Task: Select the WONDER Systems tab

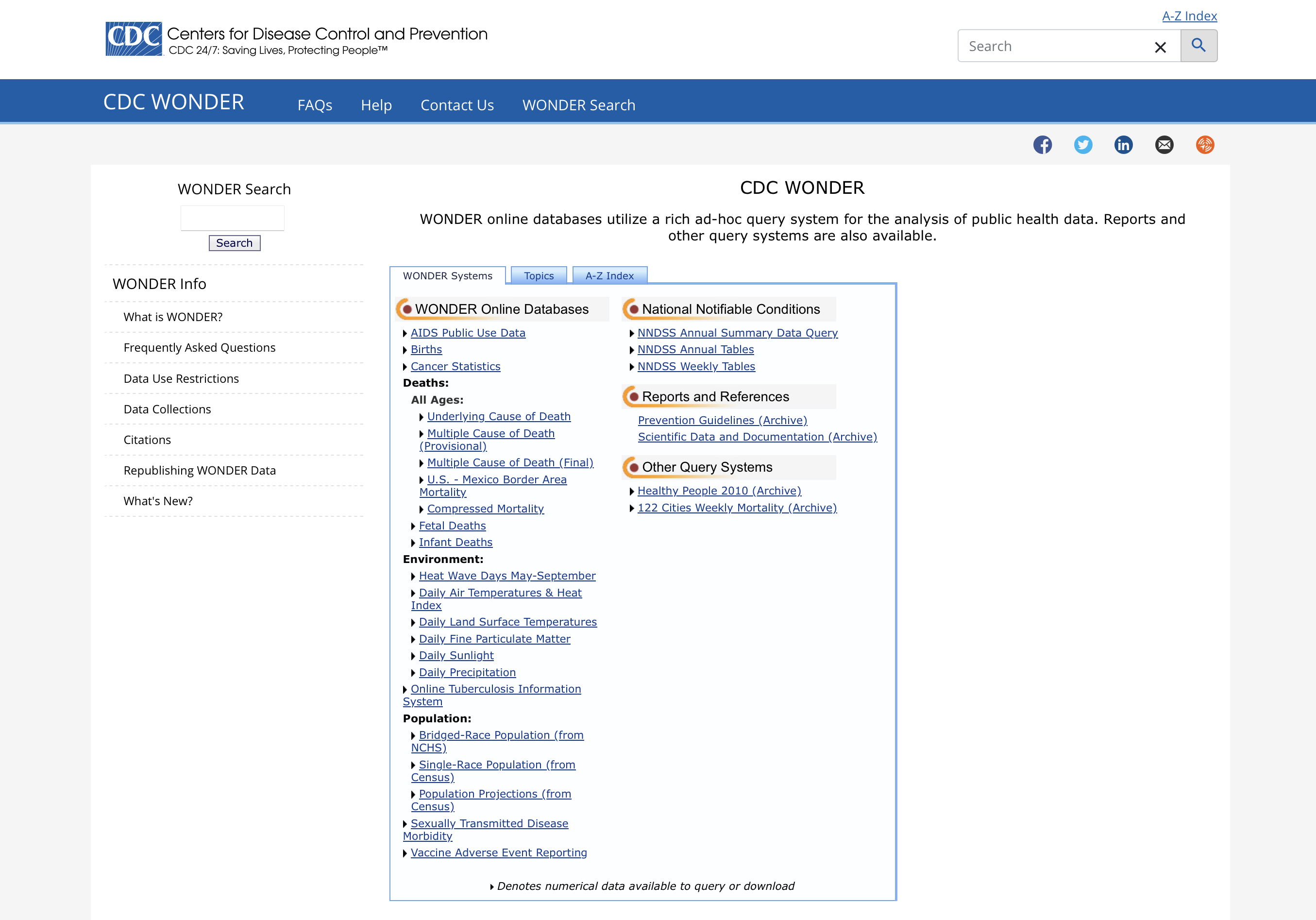Action: click(448, 276)
